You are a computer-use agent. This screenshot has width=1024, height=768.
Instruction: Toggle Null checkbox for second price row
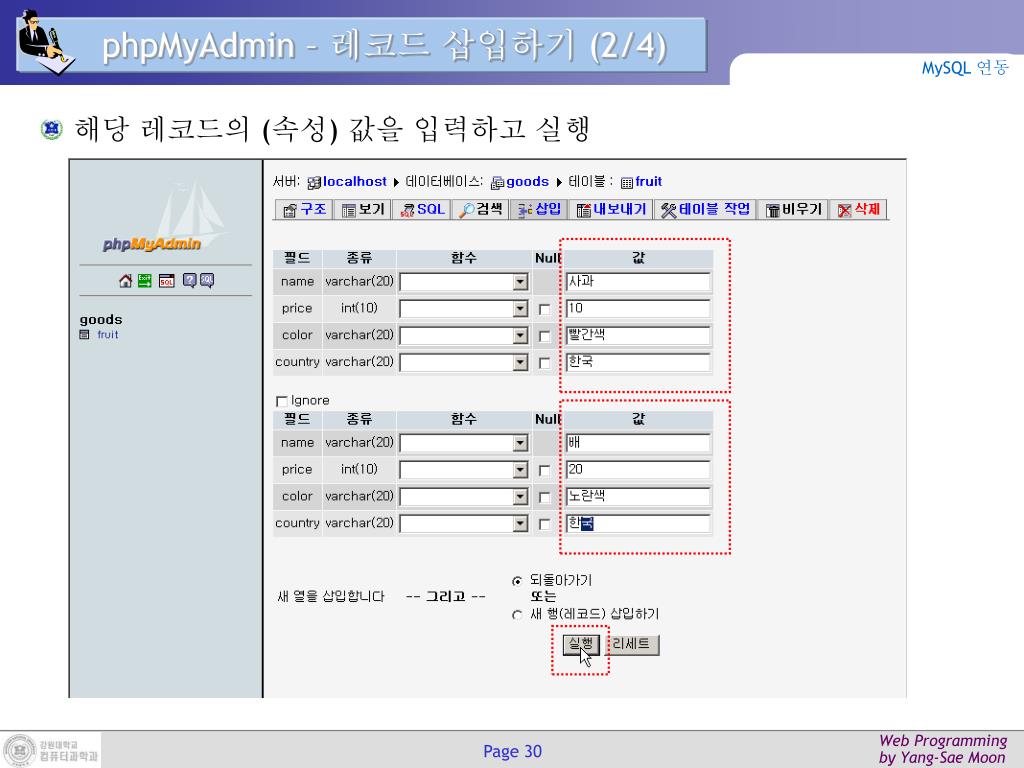tap(544, 471)
